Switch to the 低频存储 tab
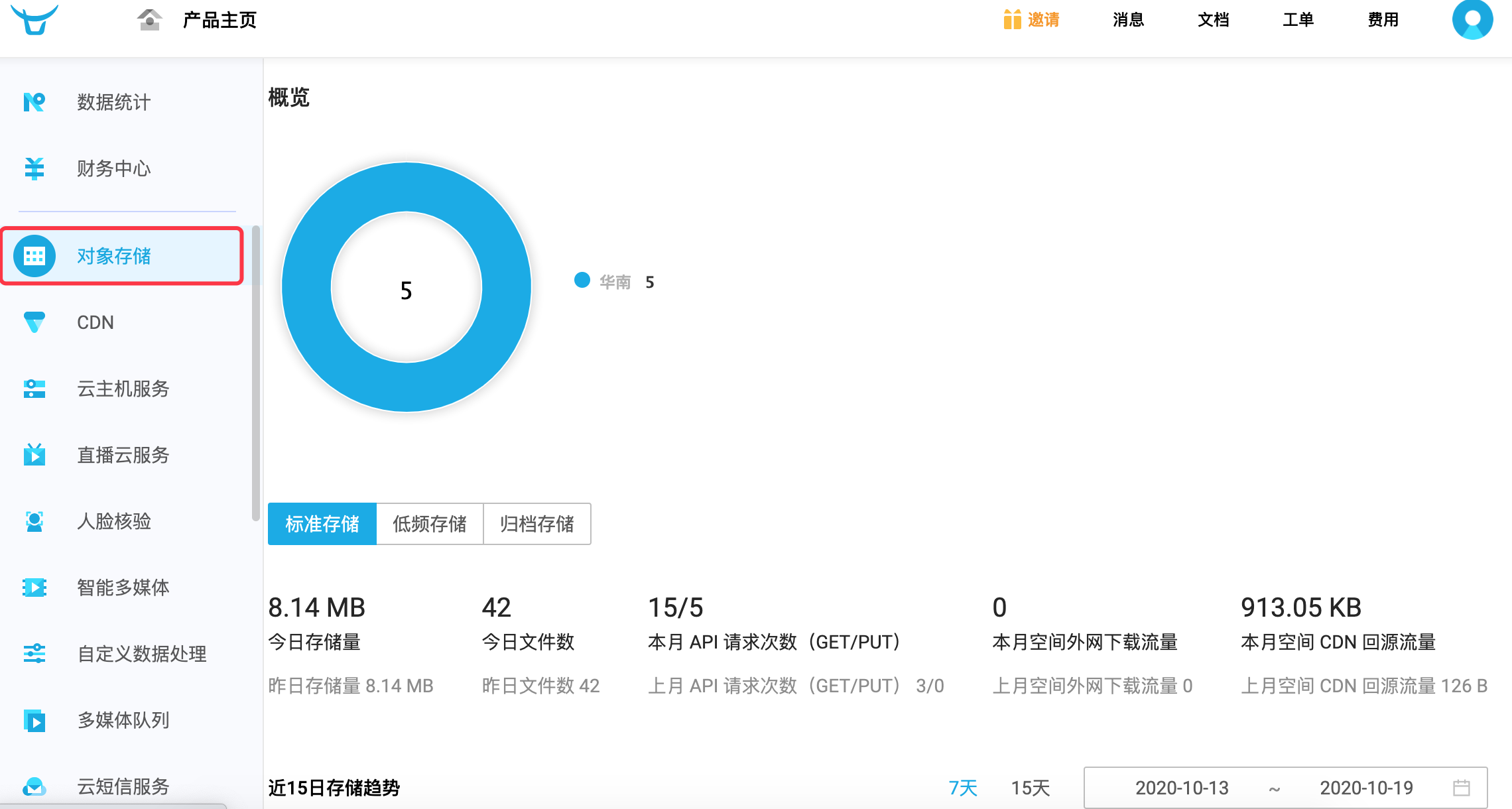This screenshot has height=809, width=1512. click(429, 524)
